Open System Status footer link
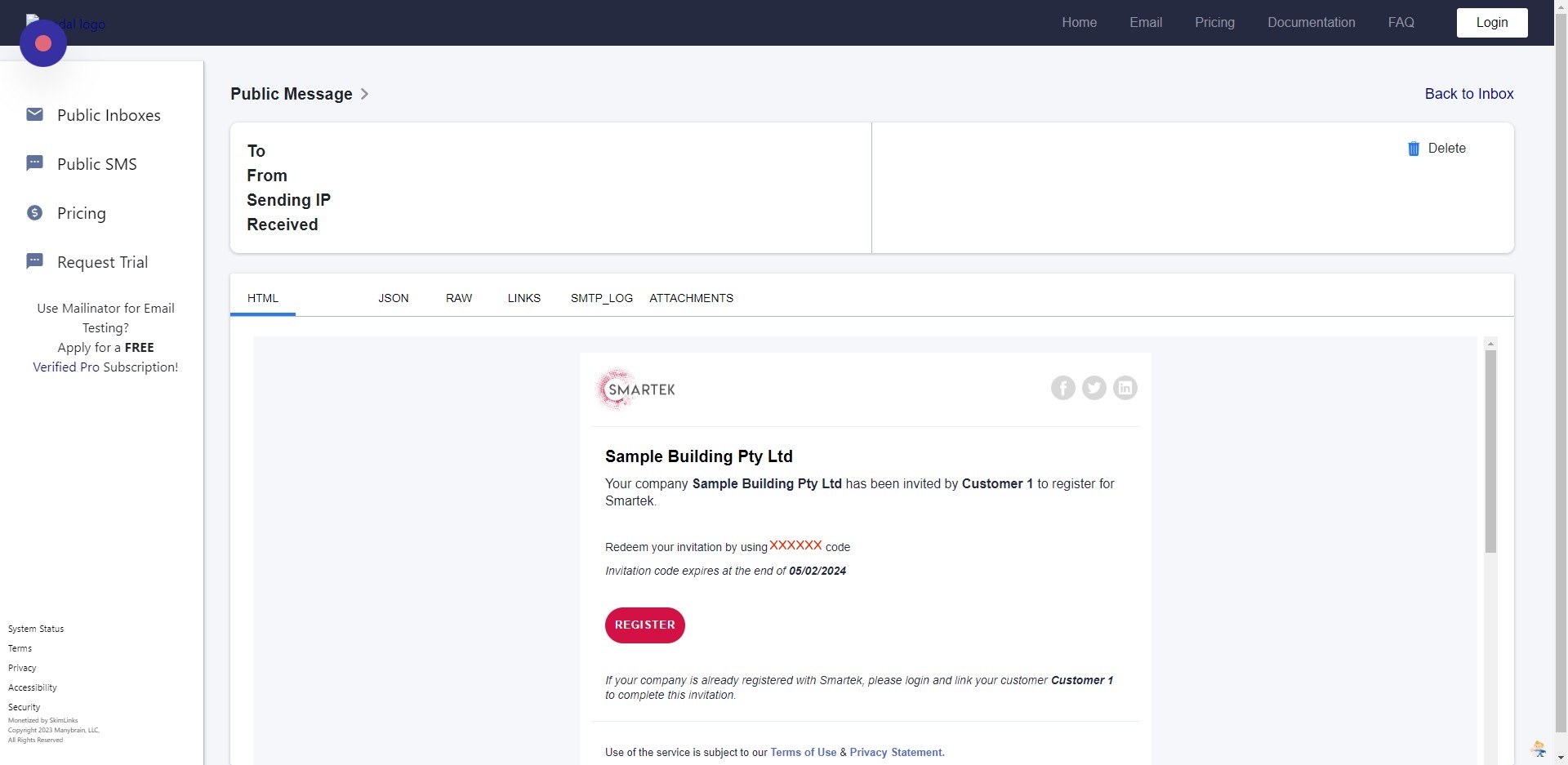1568x765 pixels. click(x=36, y=629)
